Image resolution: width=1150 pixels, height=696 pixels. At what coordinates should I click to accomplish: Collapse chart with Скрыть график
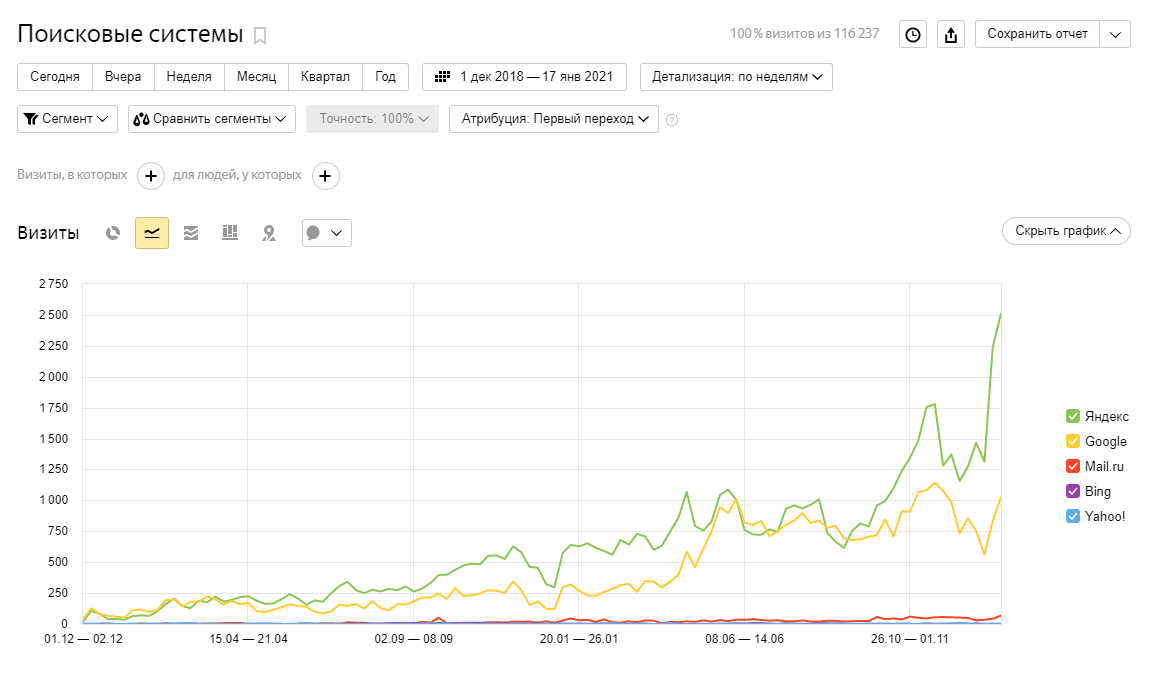pos(1066,231)
